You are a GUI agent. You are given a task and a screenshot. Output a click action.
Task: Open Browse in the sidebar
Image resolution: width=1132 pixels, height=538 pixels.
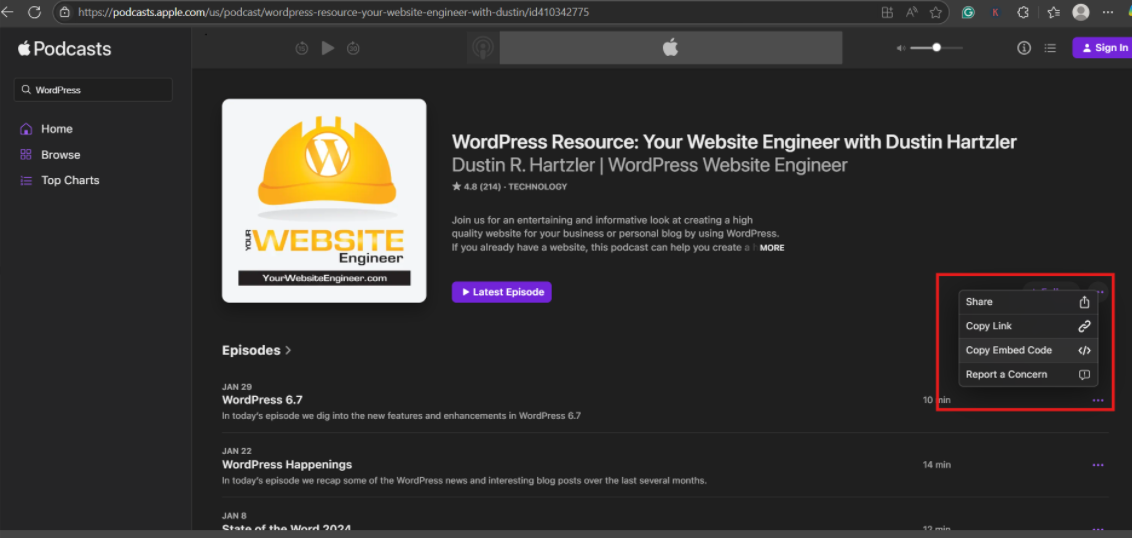click(50, 155)
